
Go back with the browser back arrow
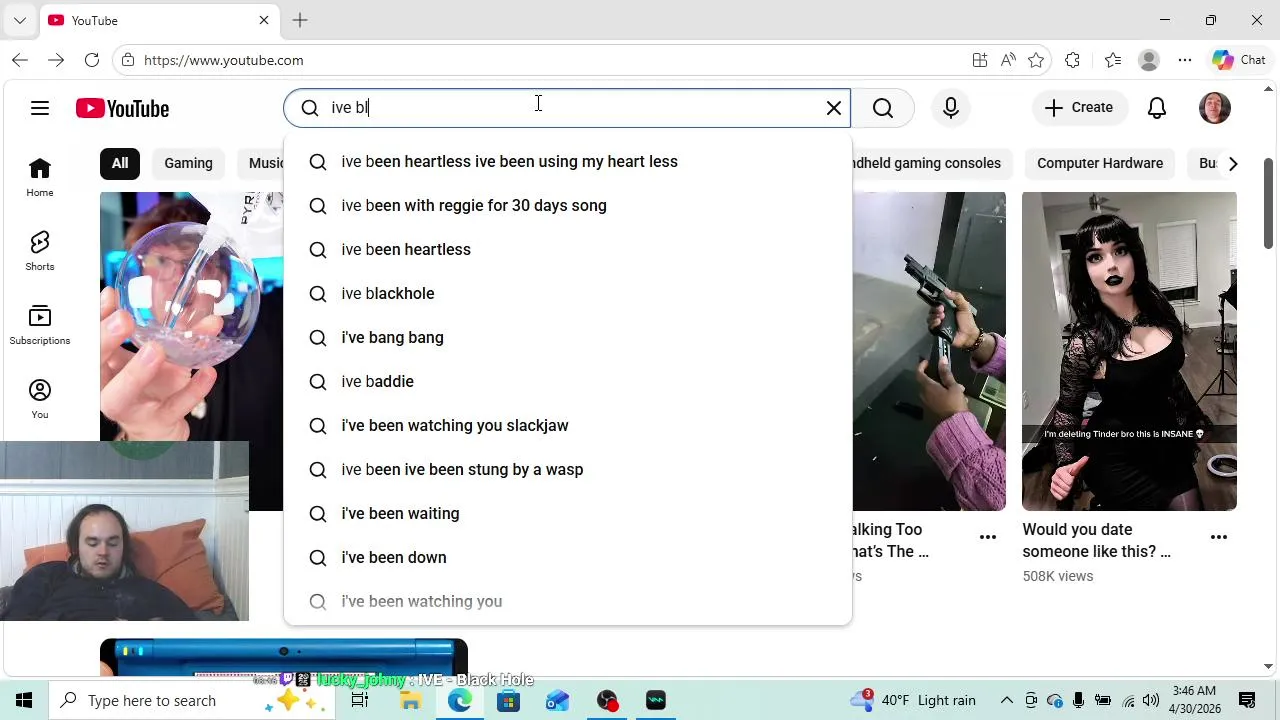click(20, 60)
